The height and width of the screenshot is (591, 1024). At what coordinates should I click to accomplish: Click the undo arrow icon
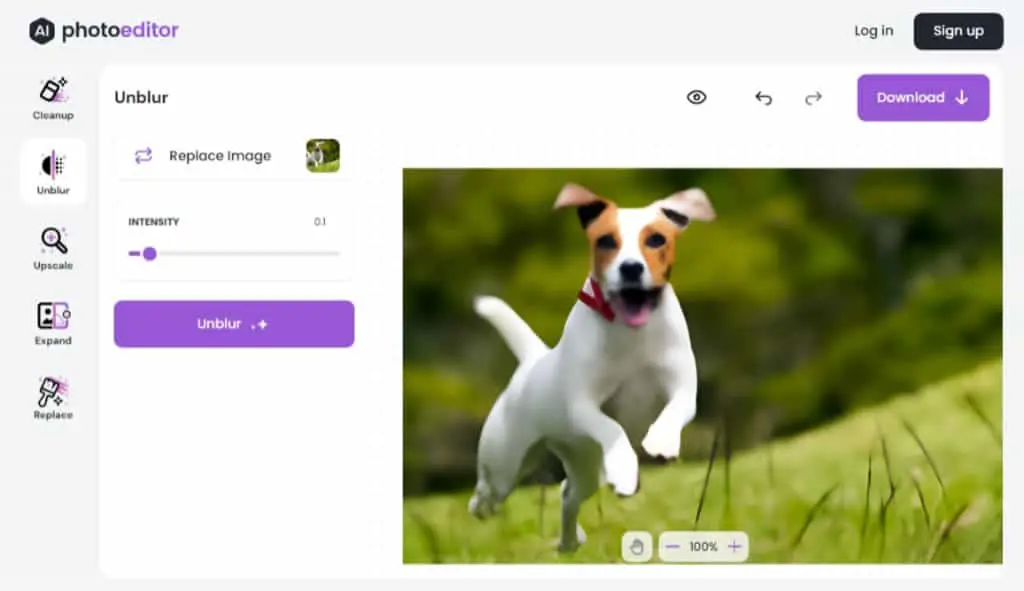(x=763, y=98)
